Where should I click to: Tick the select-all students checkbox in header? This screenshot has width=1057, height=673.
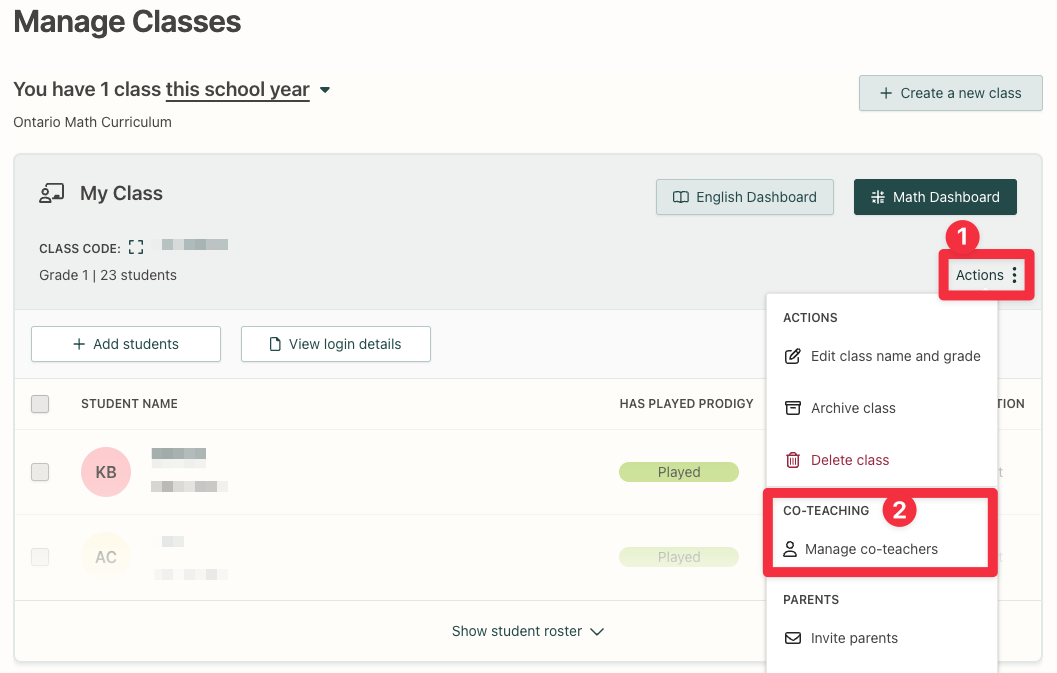40,403
